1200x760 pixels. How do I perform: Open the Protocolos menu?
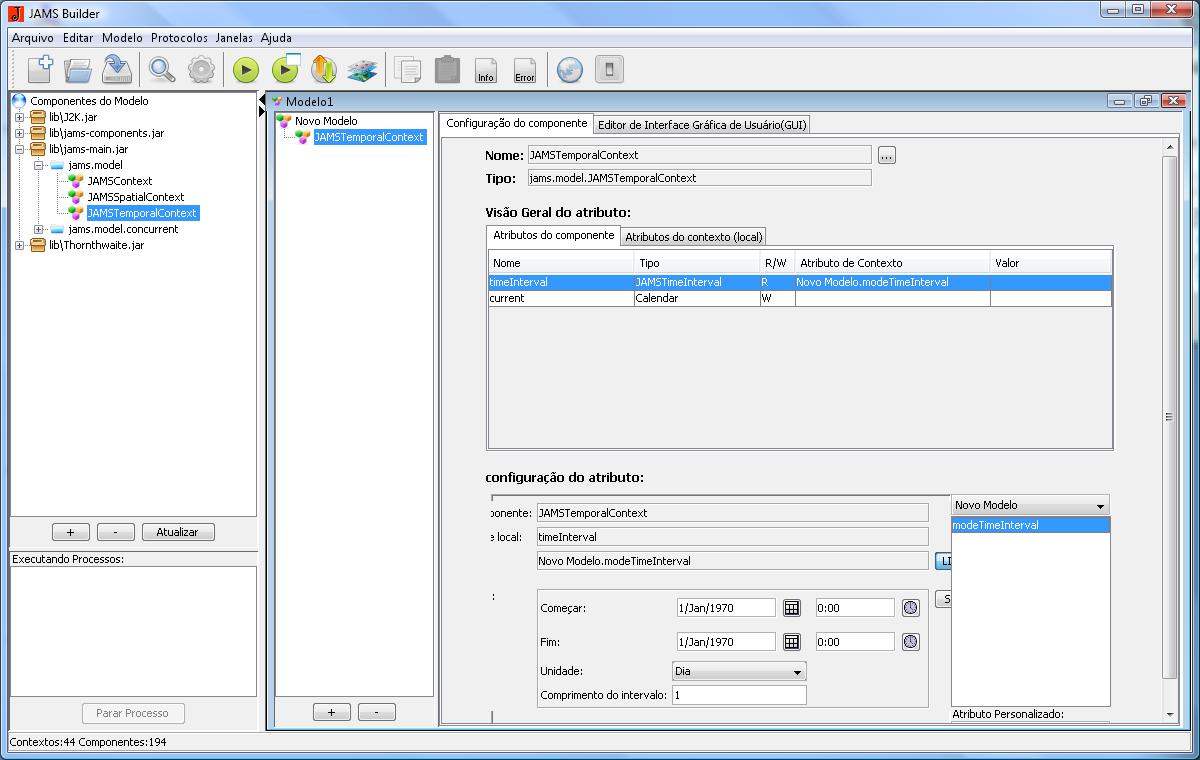pos(179,37)
